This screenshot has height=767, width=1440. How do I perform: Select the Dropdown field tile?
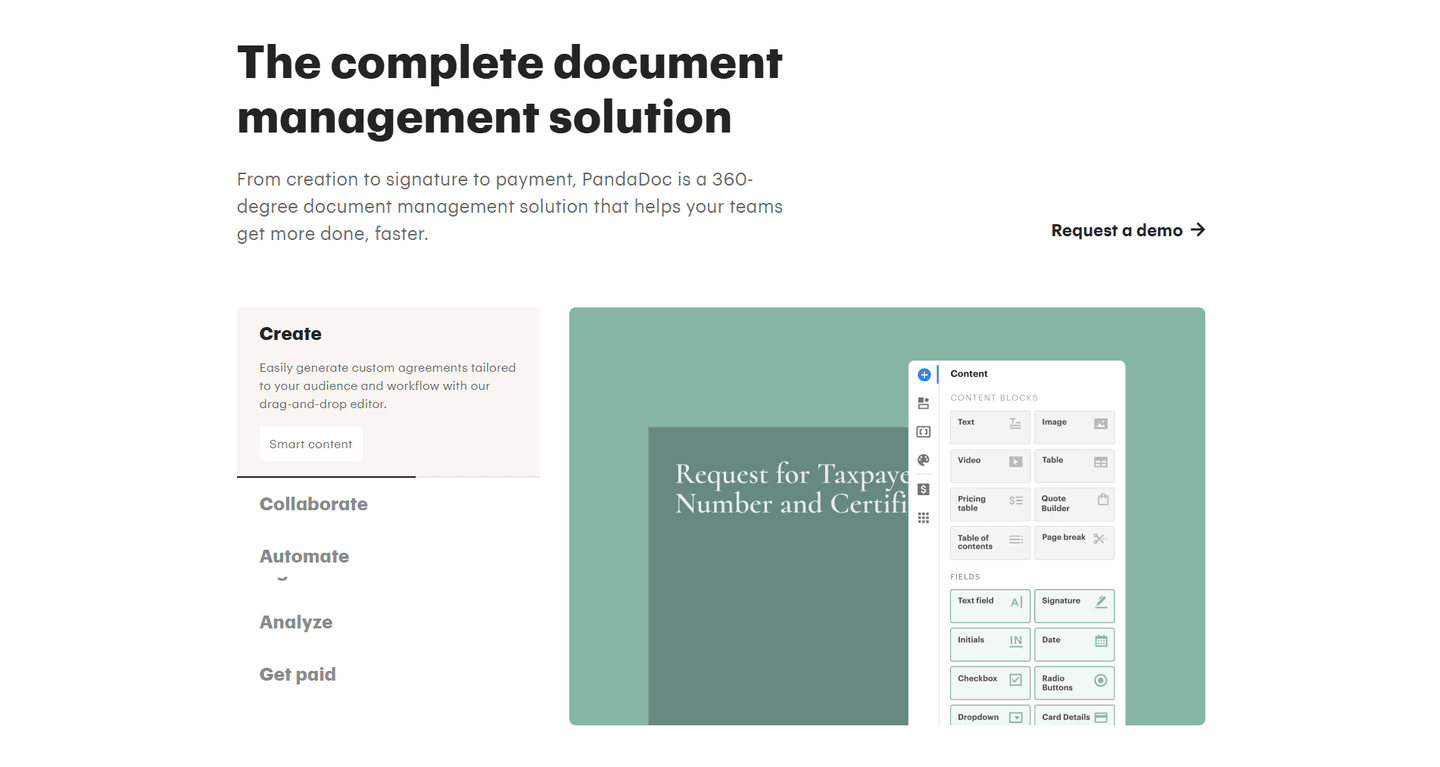(990, 716)
